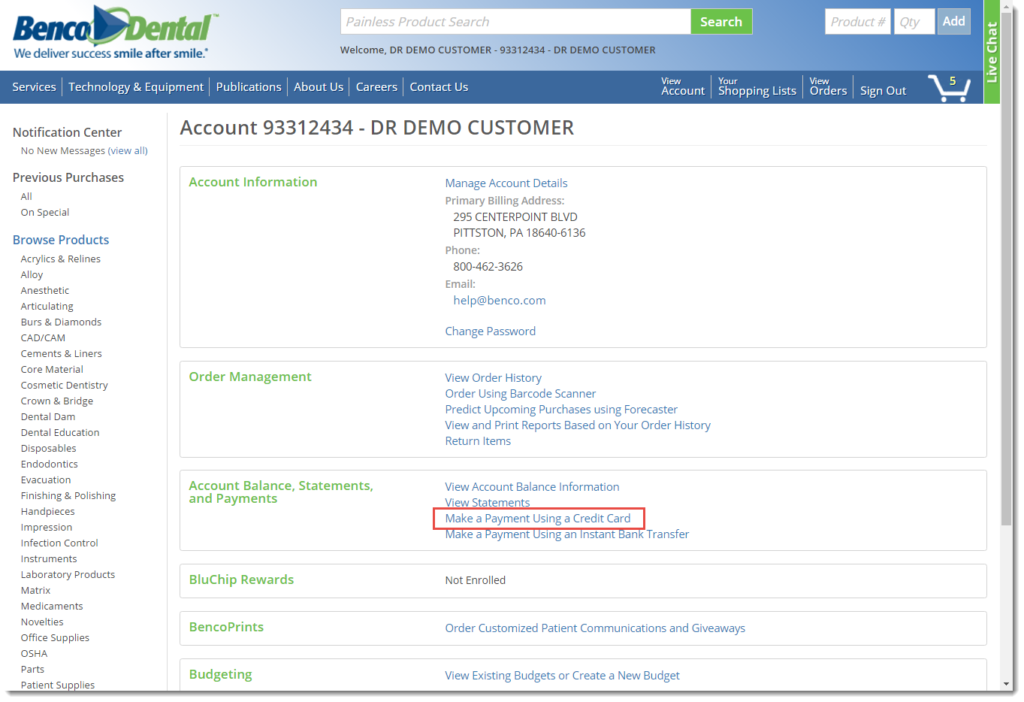Click Make a Payment Using Instant Bank Transfer
1024x702 pixels.
567,534
